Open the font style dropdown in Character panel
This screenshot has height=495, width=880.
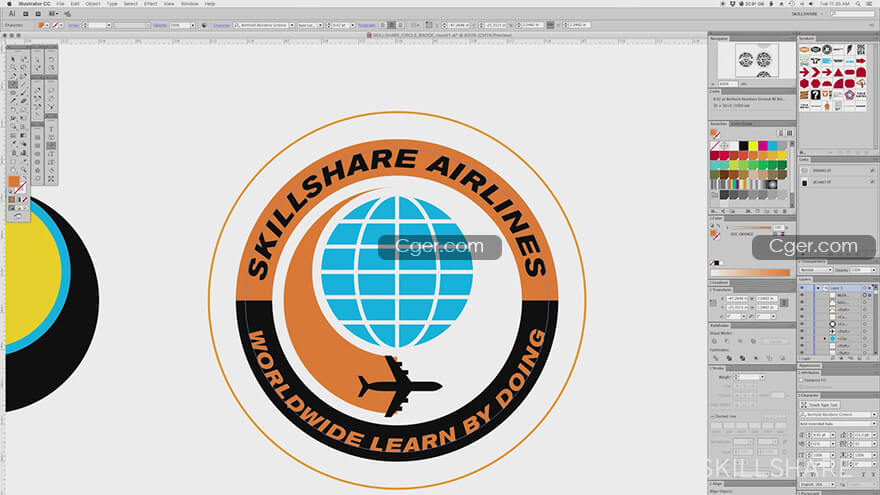click(x=874, y=424)
